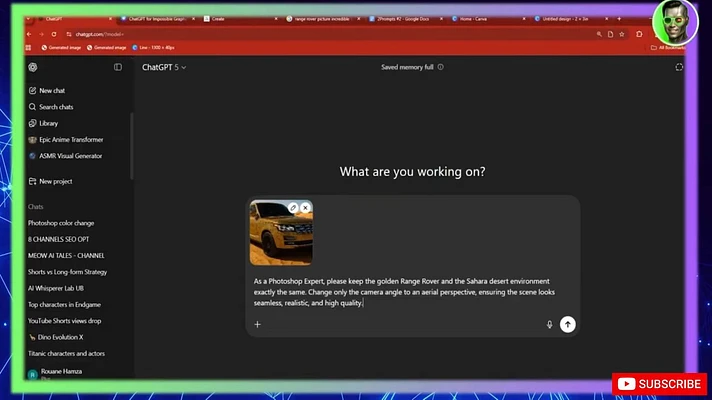The image size is (712, 400).
Task: Open the chat "Photoshop color change"
Action: (61, 223)
